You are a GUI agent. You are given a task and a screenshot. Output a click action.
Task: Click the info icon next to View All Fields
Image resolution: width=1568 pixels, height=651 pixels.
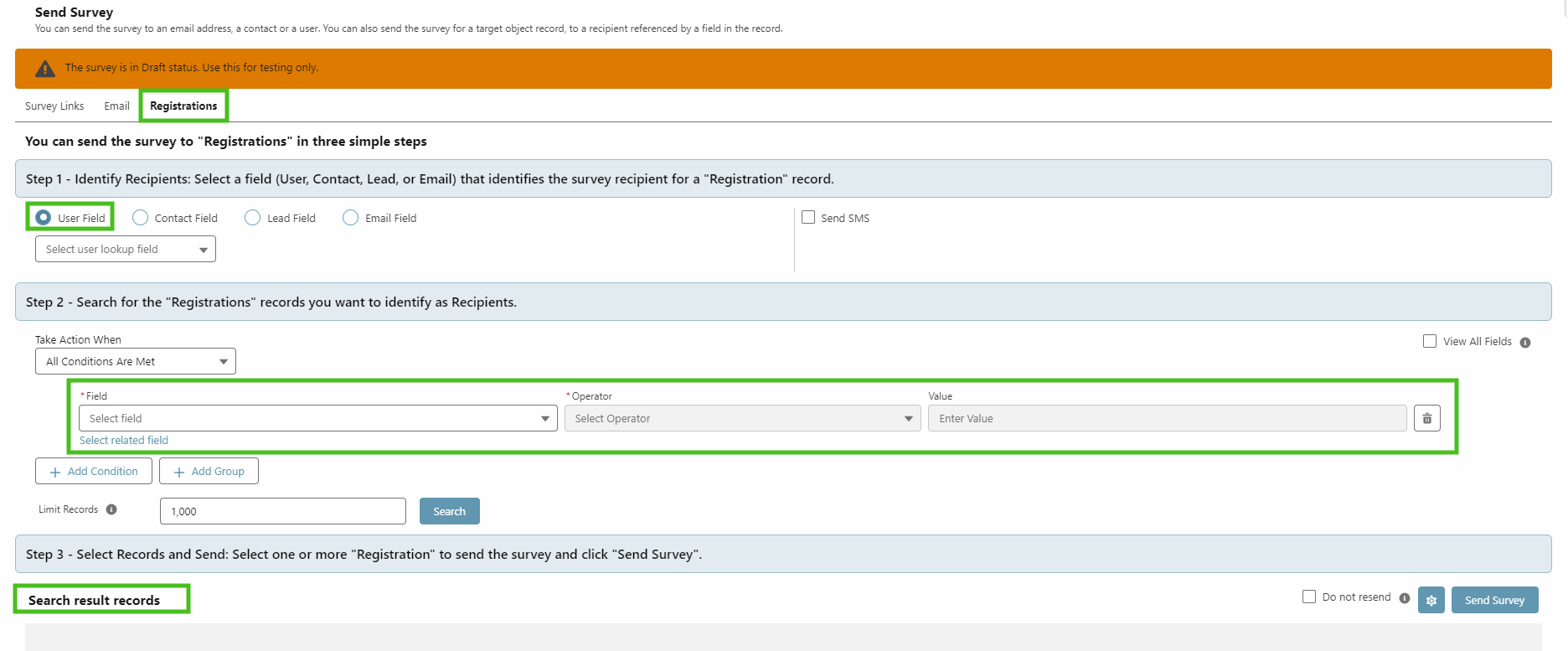tap(1524, 342)
